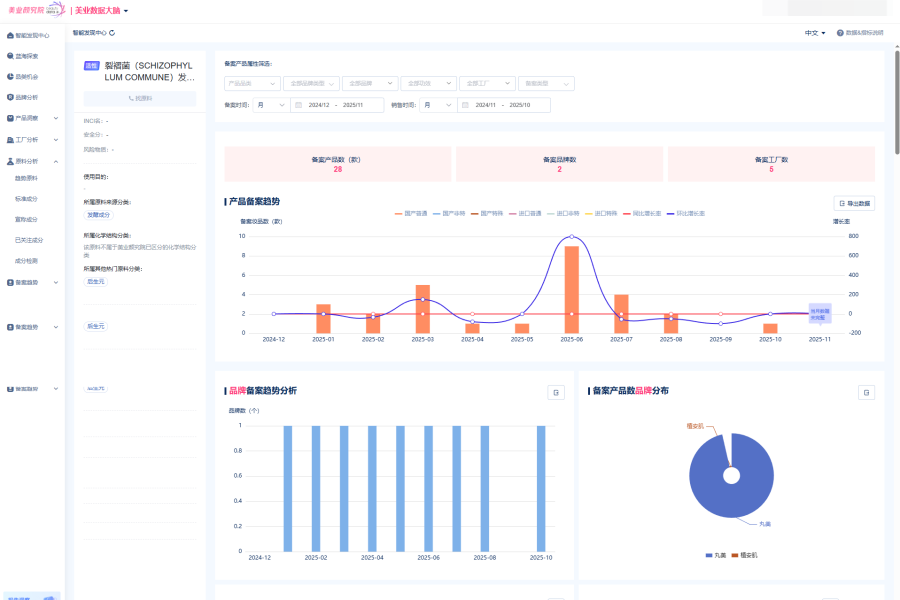Open the 产品品类 filter dropdown
Screen dimensions: 900x600
pos(252,84)
